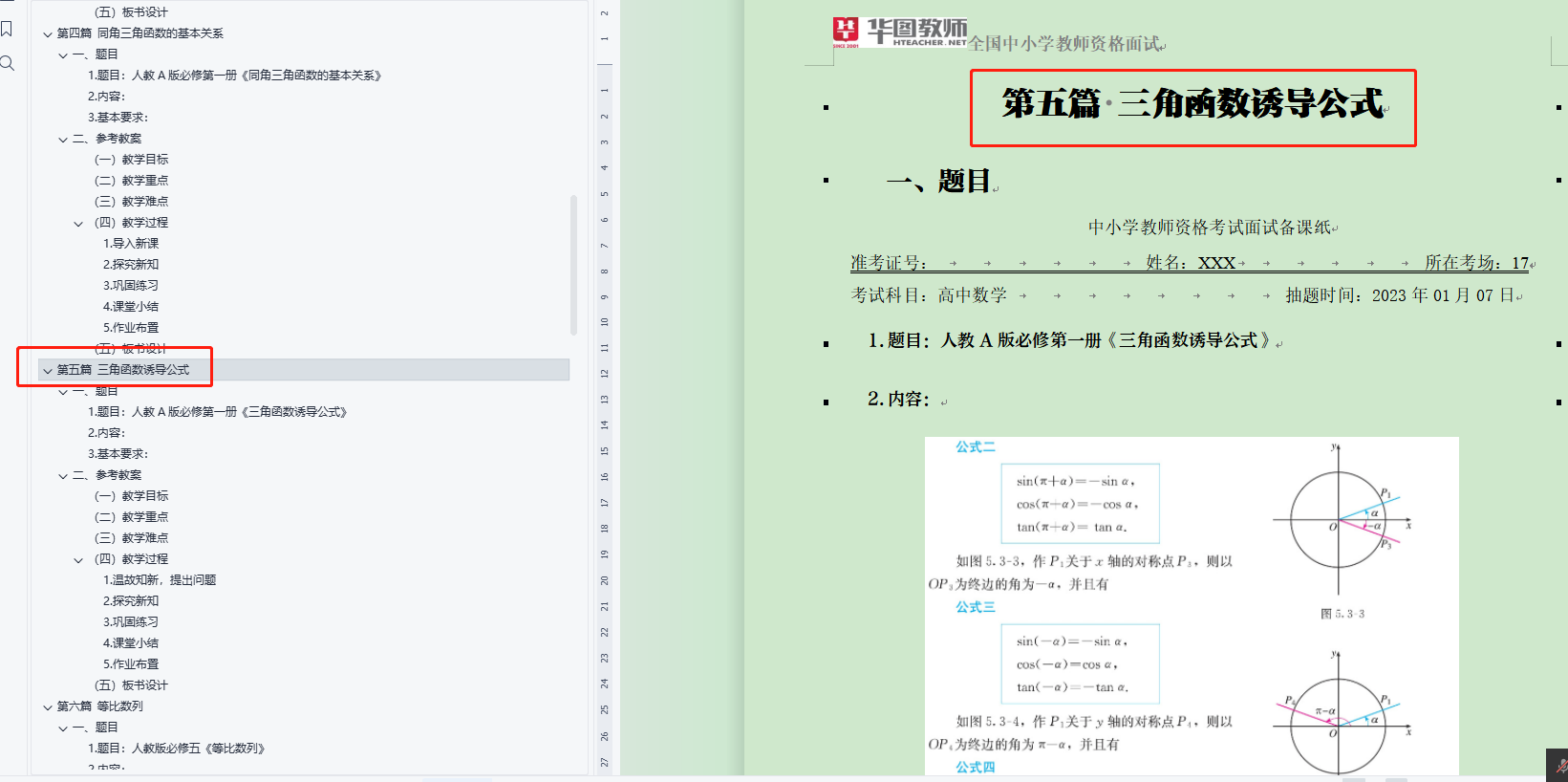Click the 一、题目 heading in the document page
The width and height of the screenshot is (1568, 782).
click(940, 181)
